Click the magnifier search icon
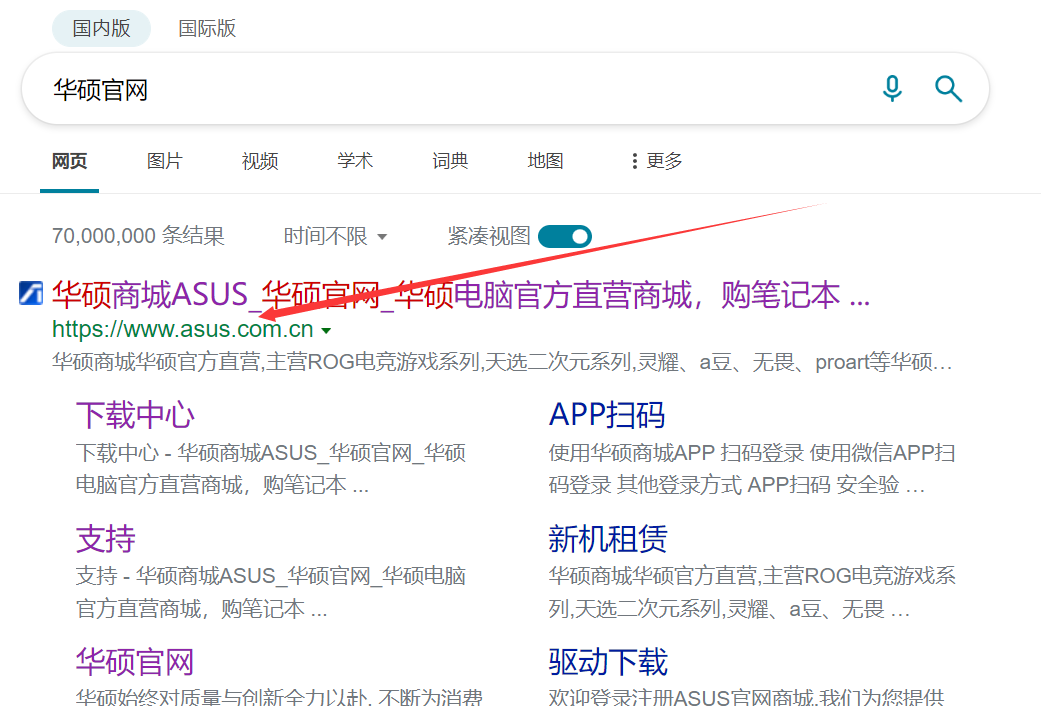This screenshot has width=1041, height=706. point(948,88)
